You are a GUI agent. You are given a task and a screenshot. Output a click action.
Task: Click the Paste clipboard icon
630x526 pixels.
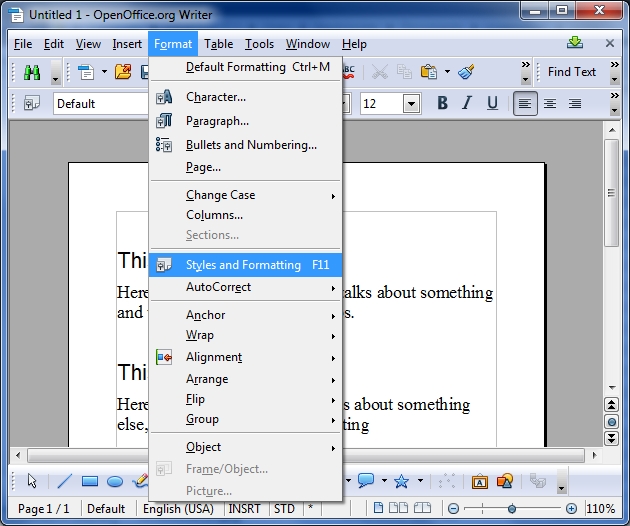coord(429,72)
